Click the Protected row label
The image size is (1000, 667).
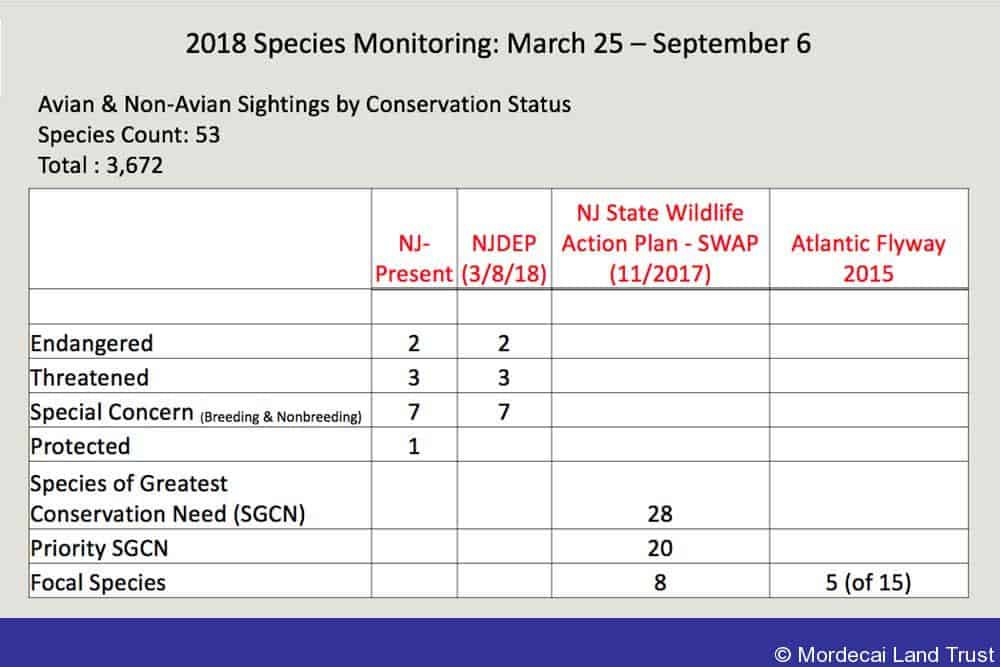pyautogui.click(x=80, y=446)
